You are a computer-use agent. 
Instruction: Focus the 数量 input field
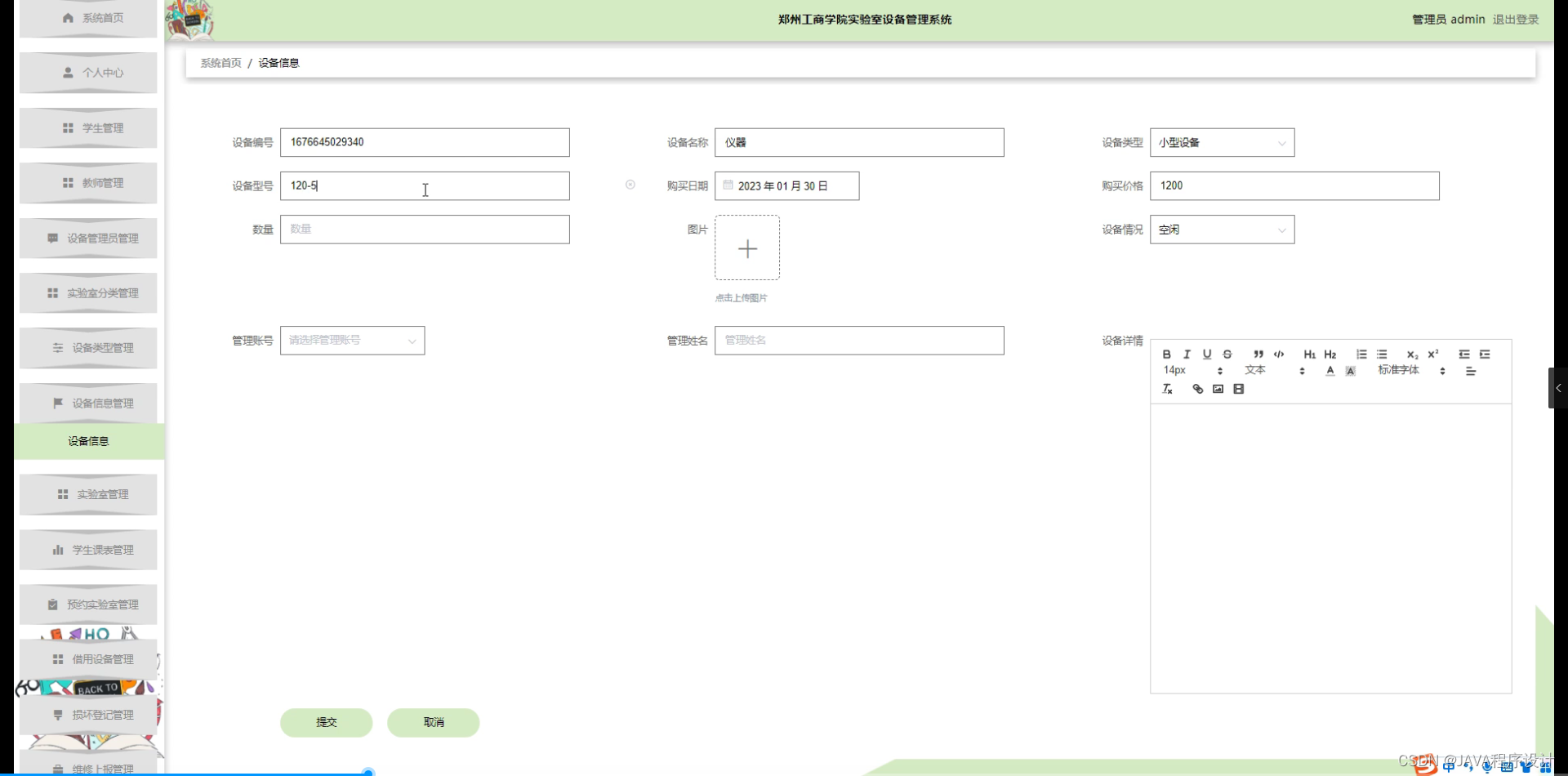(425, 230)
